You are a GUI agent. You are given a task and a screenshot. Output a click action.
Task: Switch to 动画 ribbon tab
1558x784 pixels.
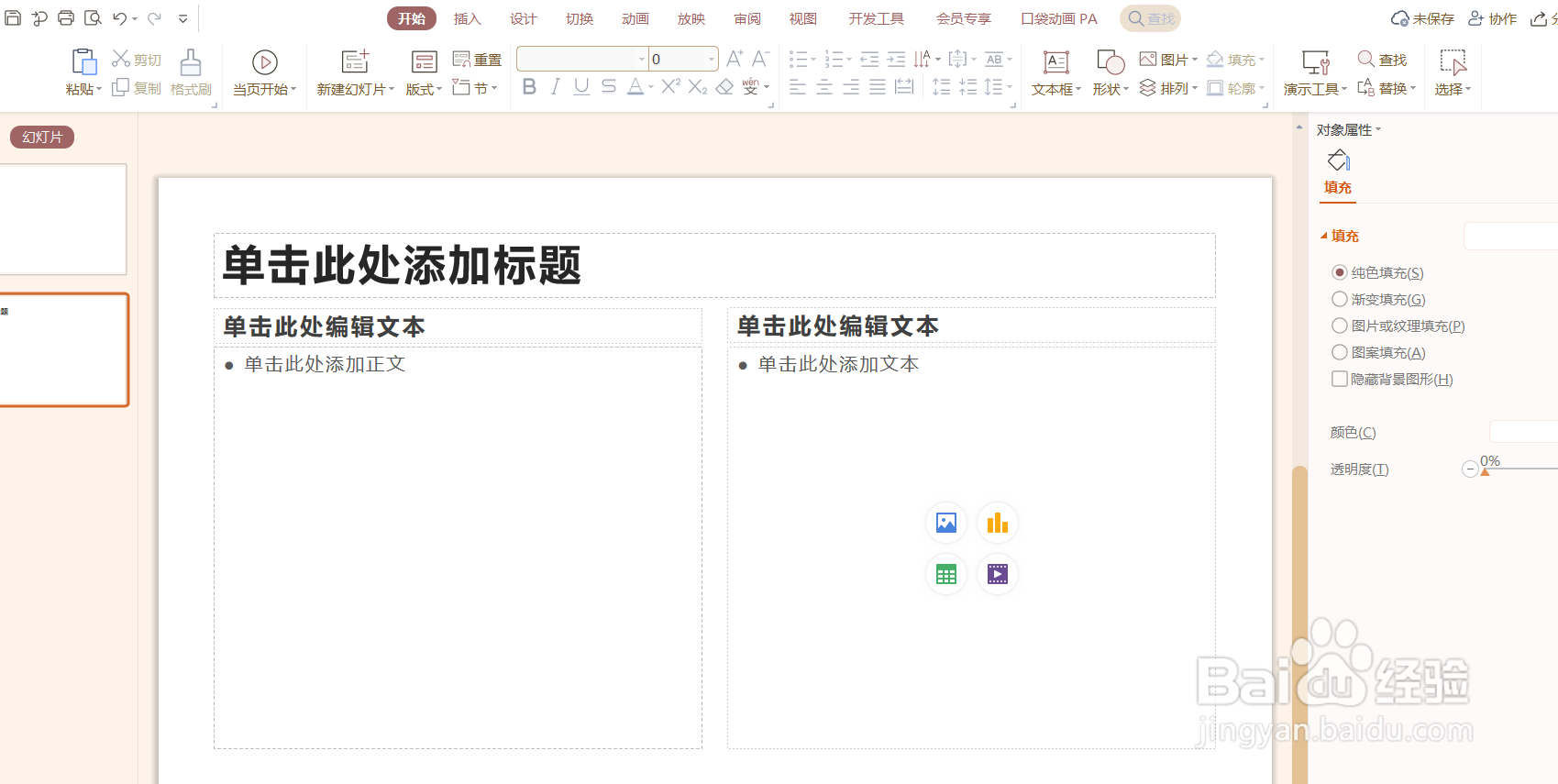click(x=635, y=18)
